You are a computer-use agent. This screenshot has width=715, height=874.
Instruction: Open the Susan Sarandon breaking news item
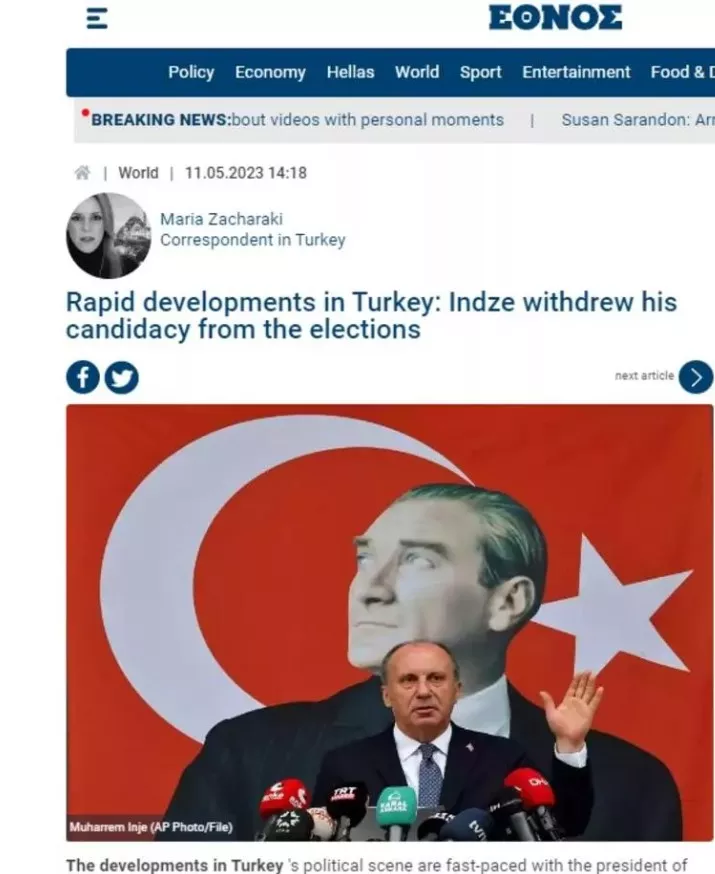point(638,120)
